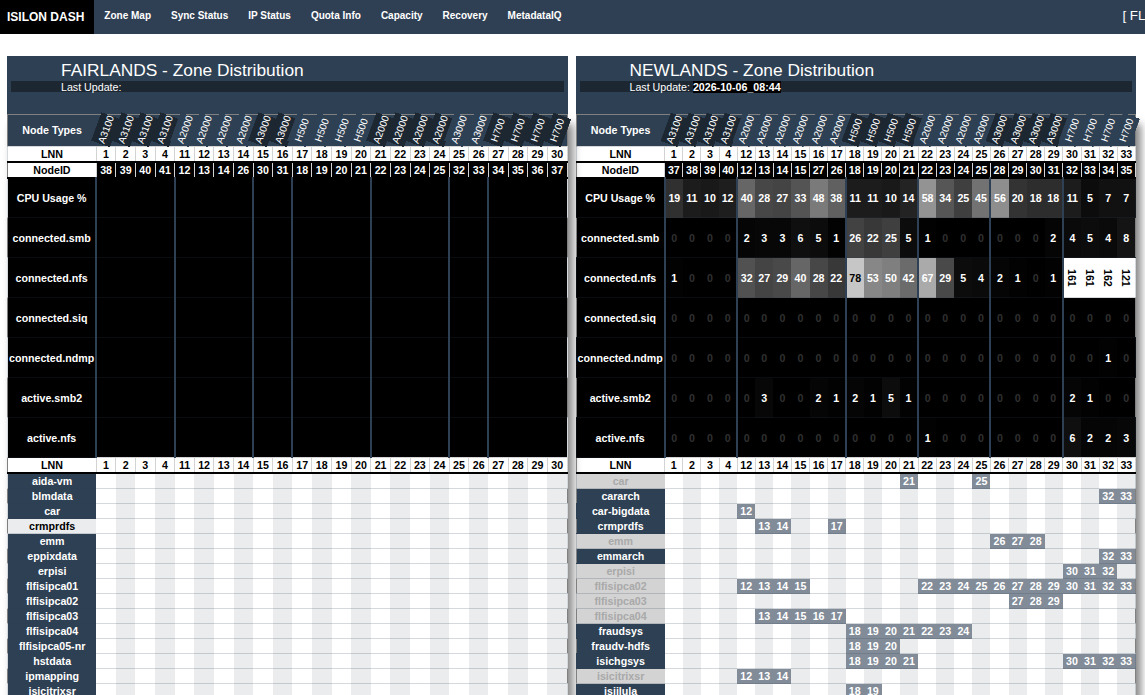Screen dimensions: 1145x695
Task: Click NEWLANDS Node Types header
Action: (x=620, y=130)
